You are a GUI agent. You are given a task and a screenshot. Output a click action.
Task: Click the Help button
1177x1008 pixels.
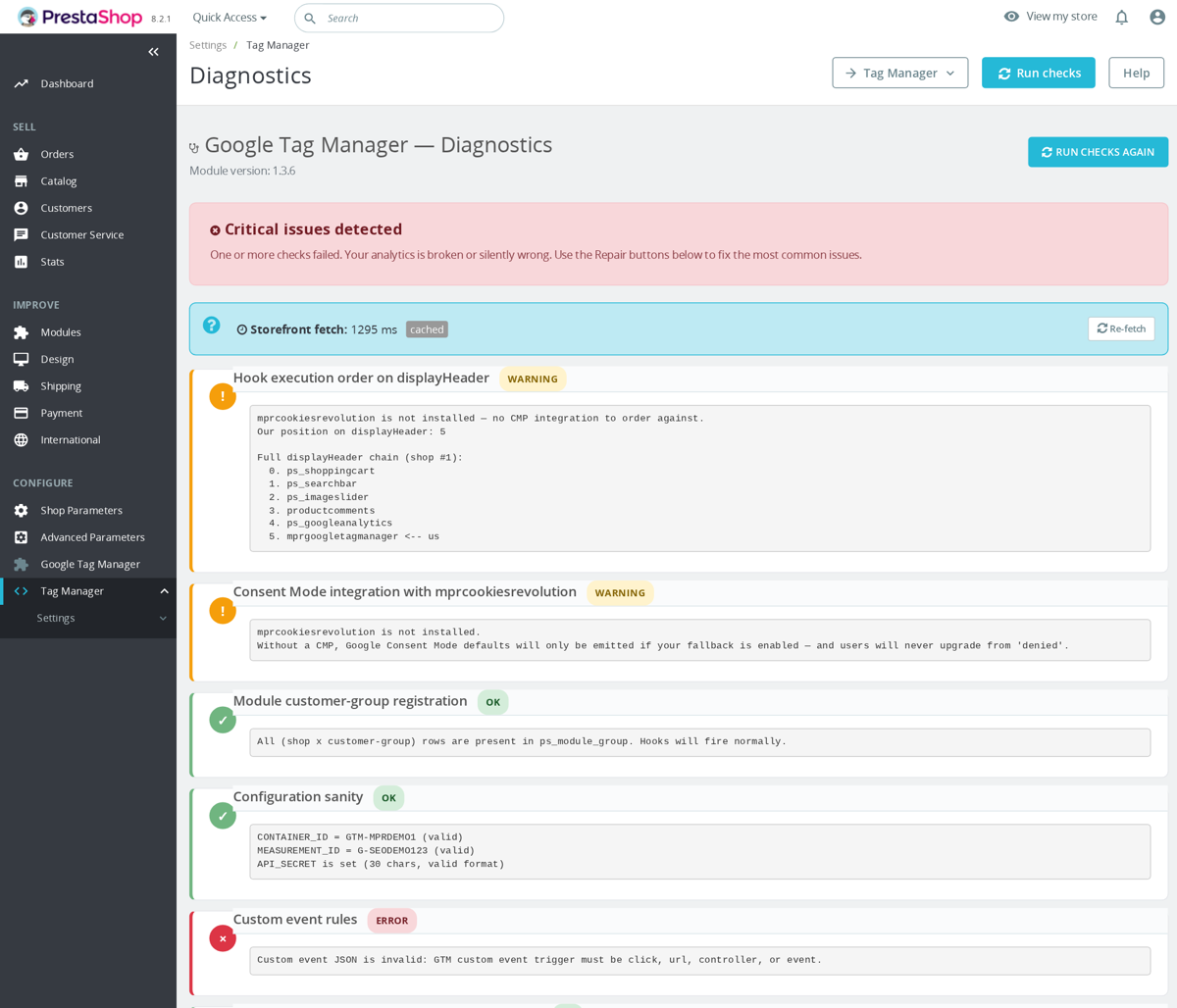tap(1136, 73)
